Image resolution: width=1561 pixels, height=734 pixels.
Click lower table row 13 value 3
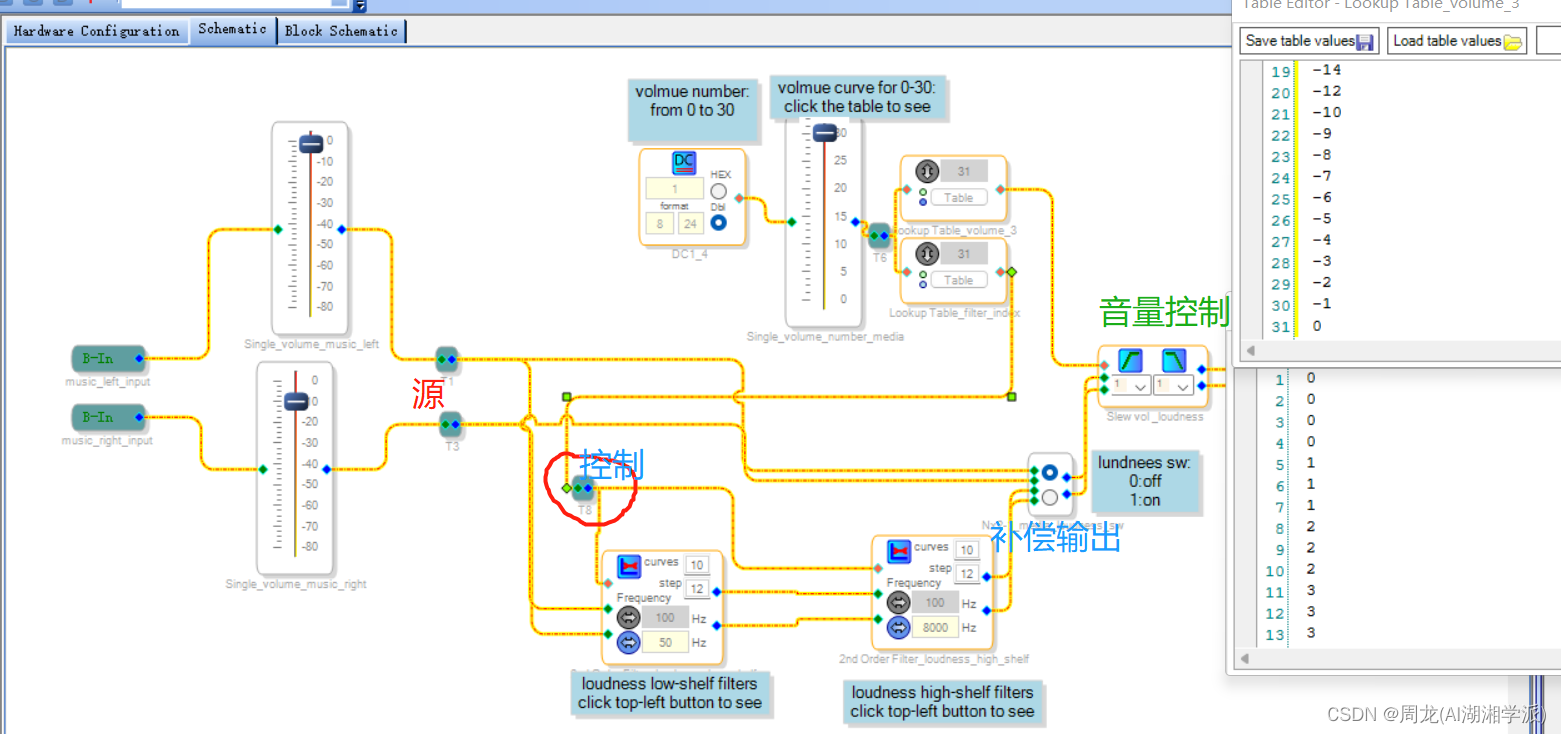point(1311,633)
